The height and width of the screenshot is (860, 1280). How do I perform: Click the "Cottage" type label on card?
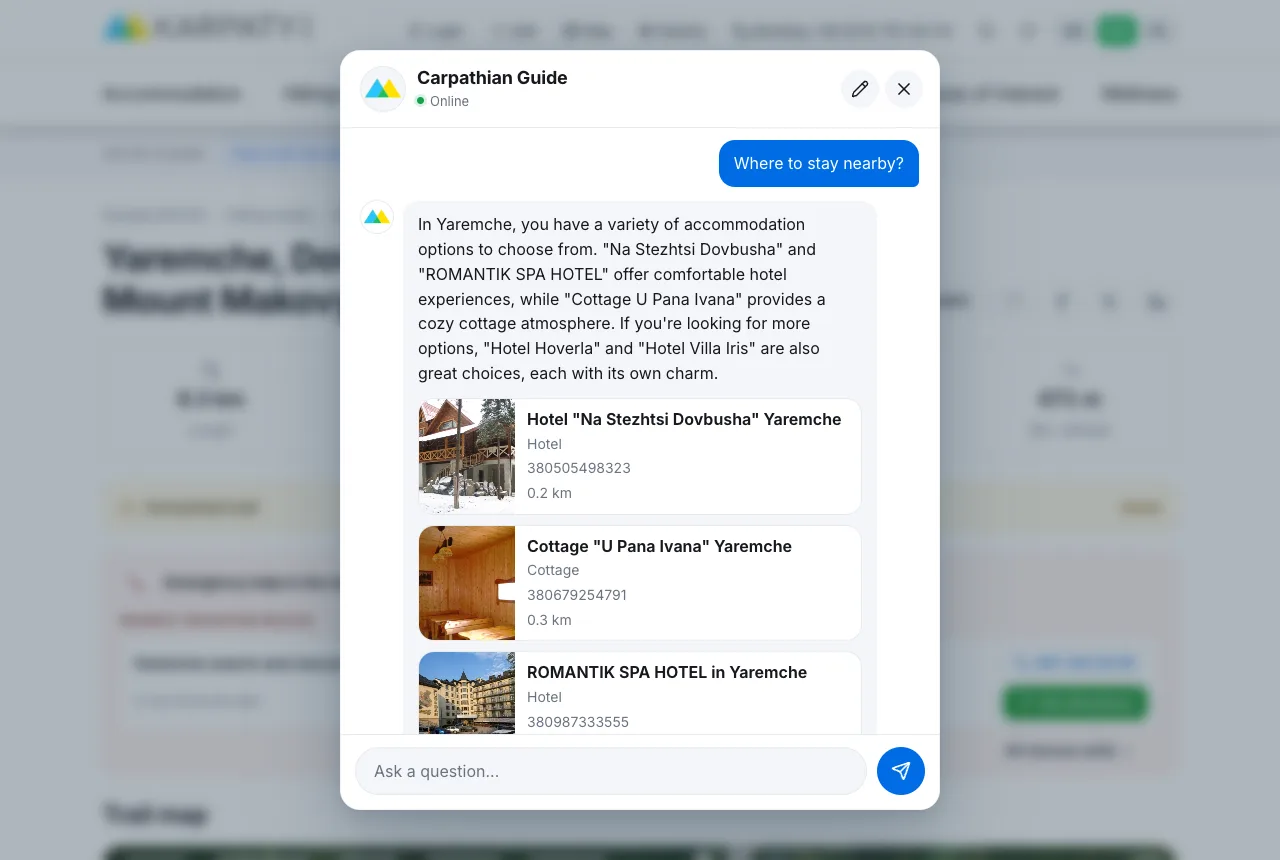(553, 570)
